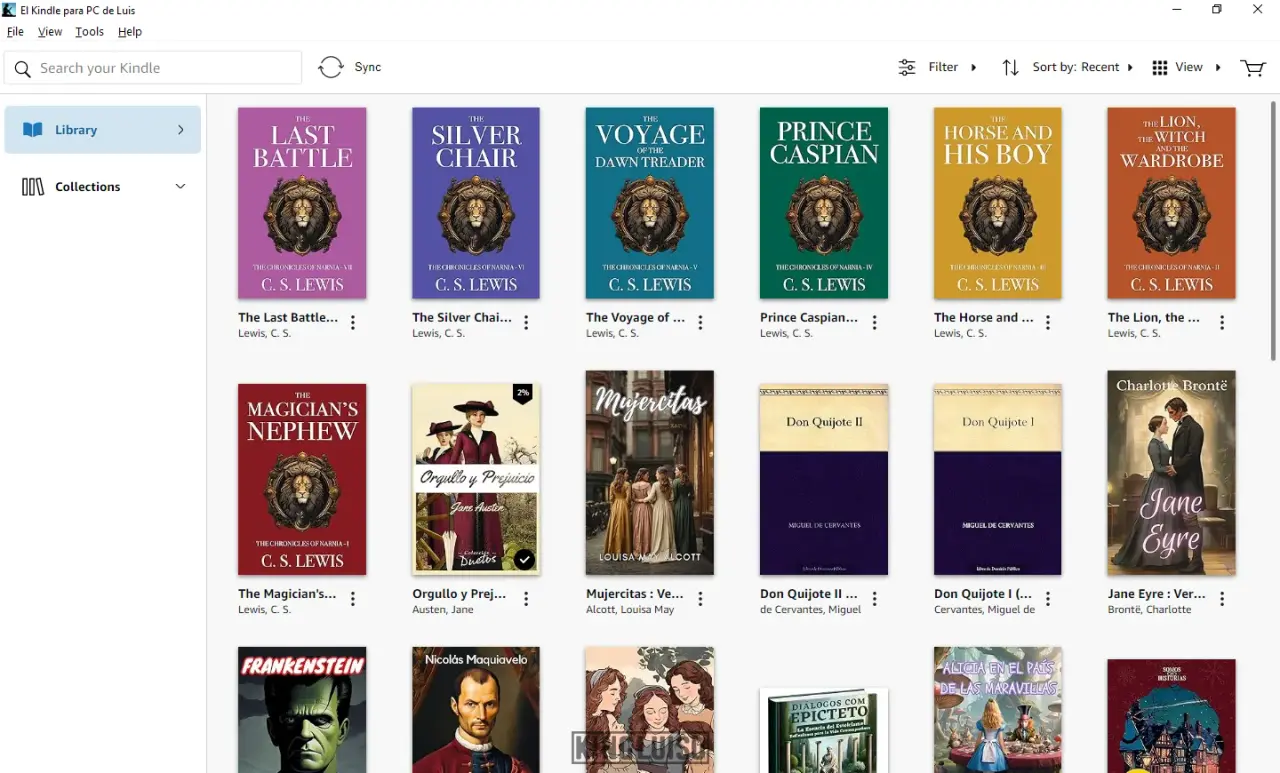The width and height of the screenshot is (1280, 773).
Task: Click the Sync button label
Action: (x=368, y=67)
